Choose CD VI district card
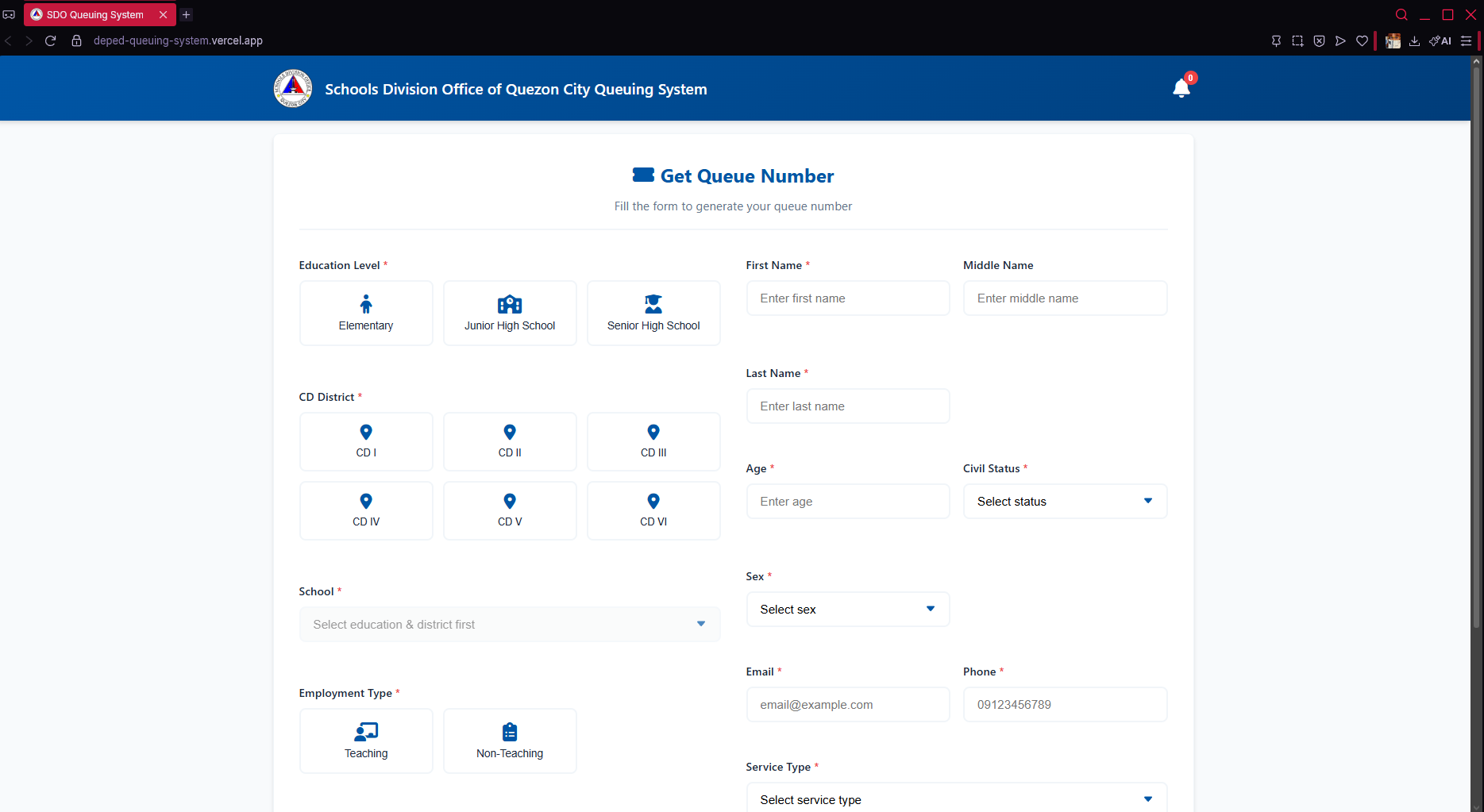The width and height of the screenshot is (1484, 812). pyautogui.click(x=653, y=510)
